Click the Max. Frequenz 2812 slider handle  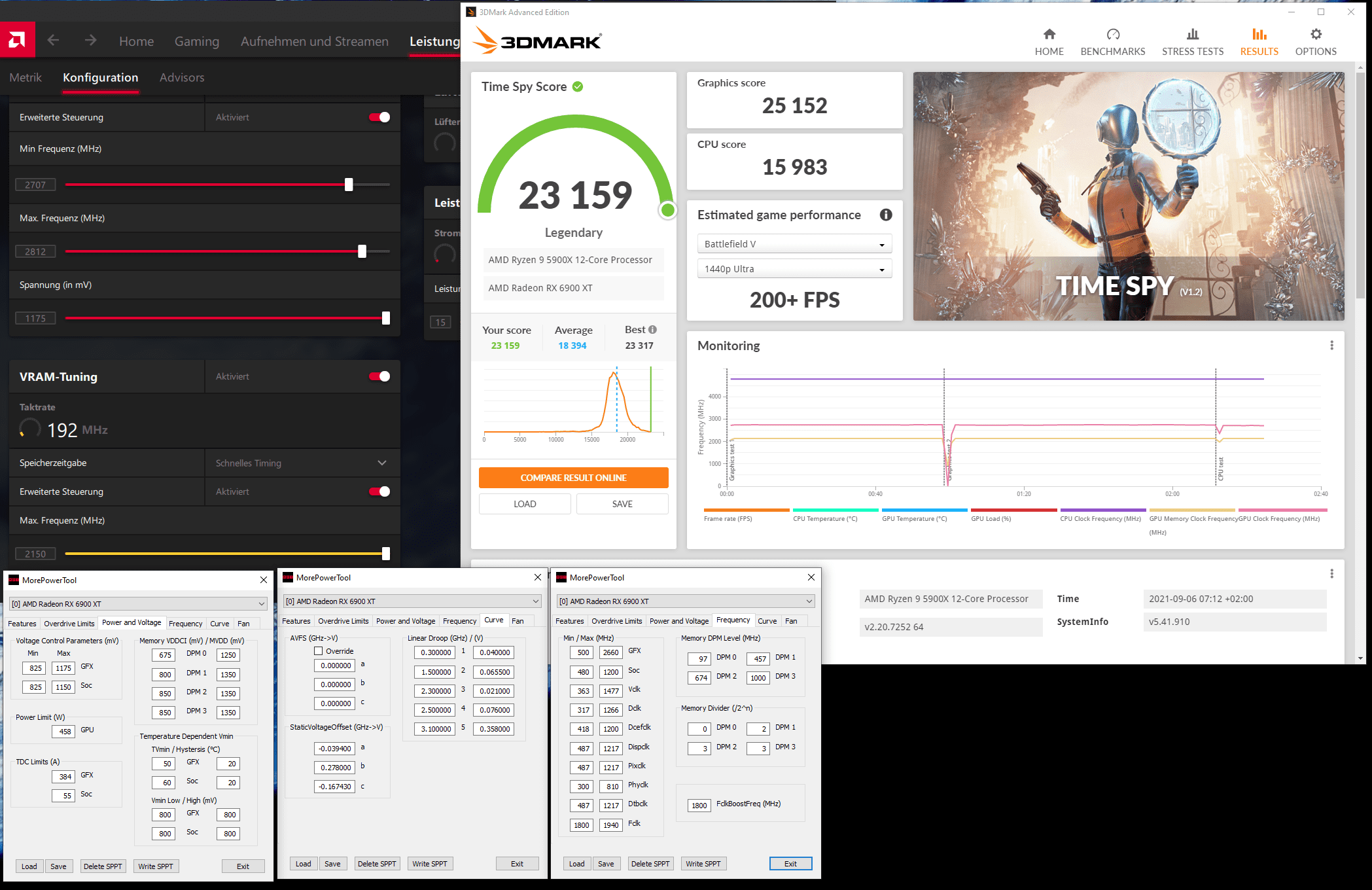click(362, 251)
